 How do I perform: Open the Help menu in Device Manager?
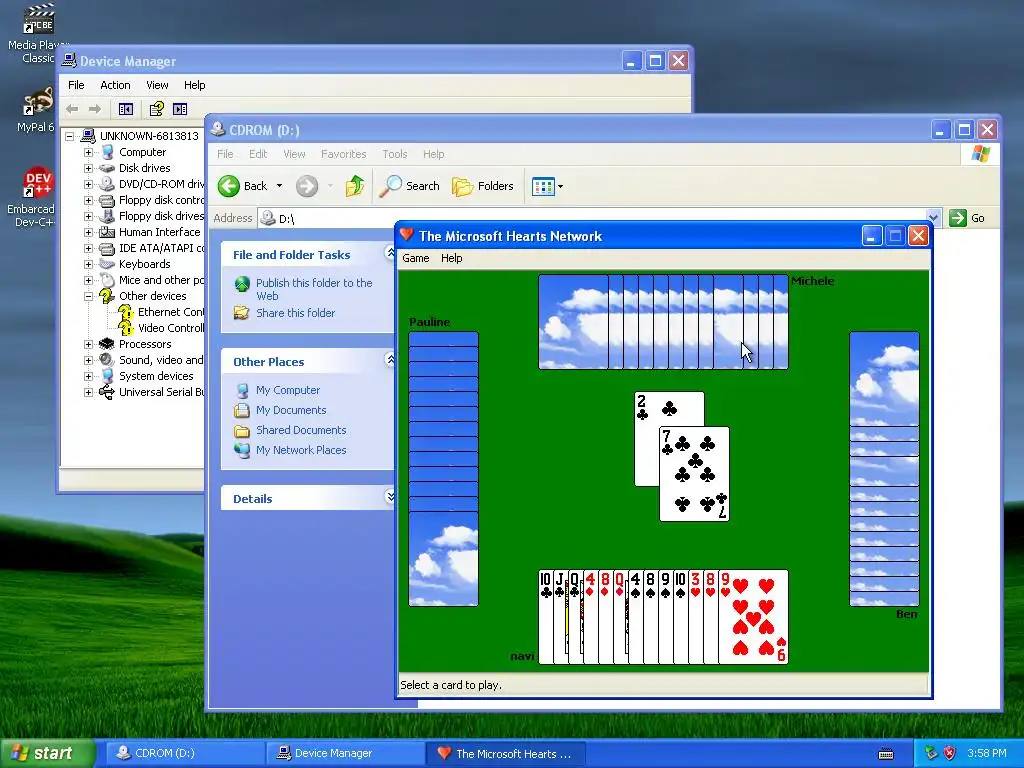(x=194, y=85)
